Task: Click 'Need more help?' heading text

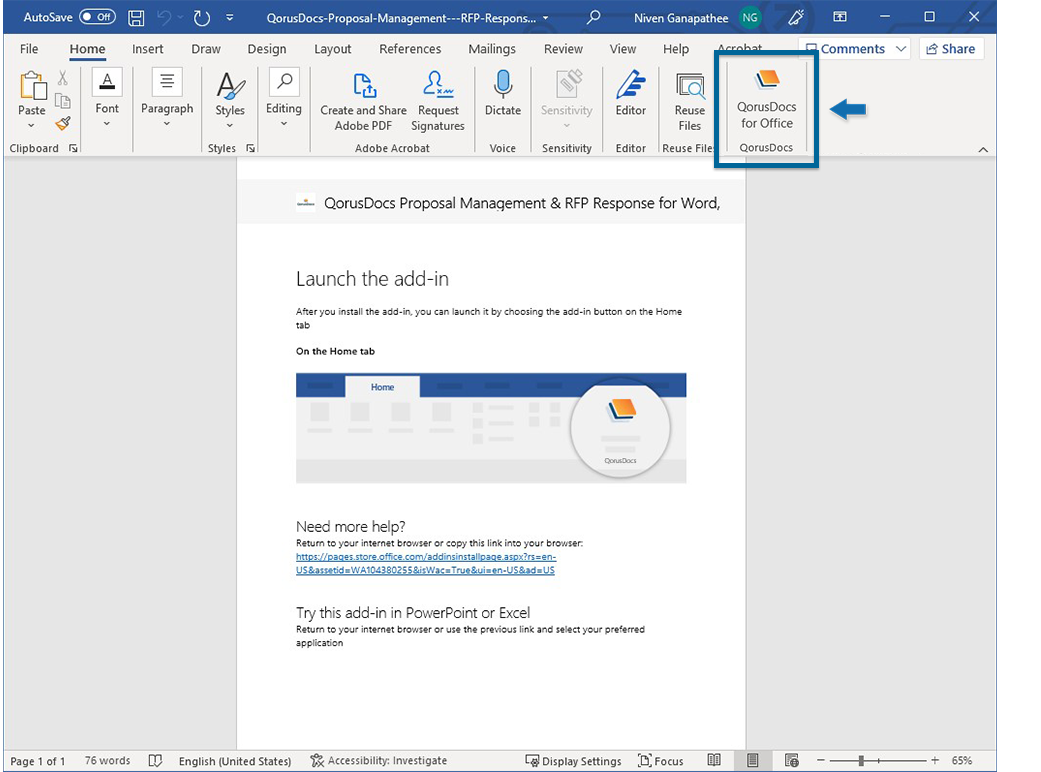Action: [351, 526]
